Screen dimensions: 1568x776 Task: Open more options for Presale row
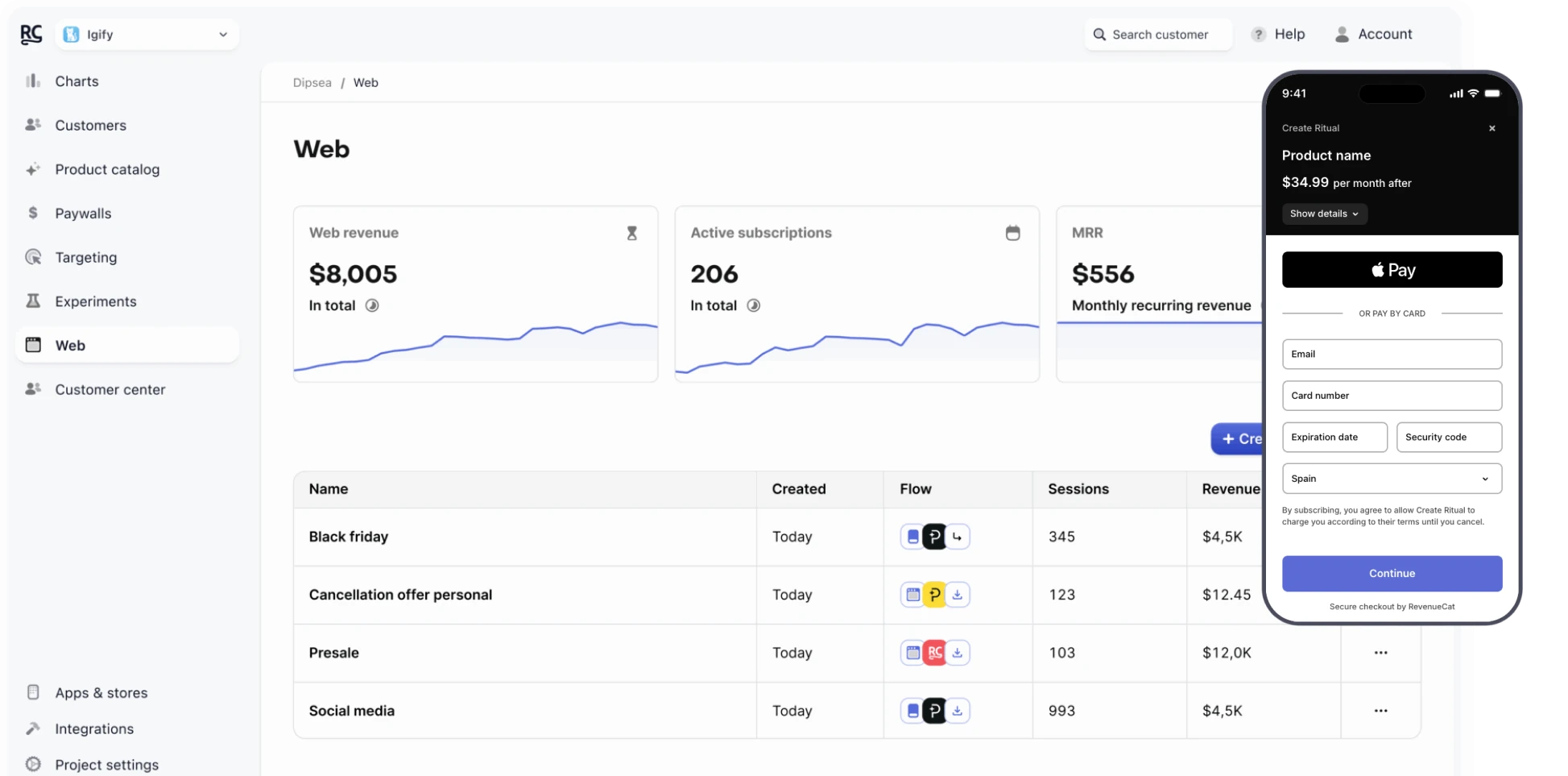[1381, 653]
